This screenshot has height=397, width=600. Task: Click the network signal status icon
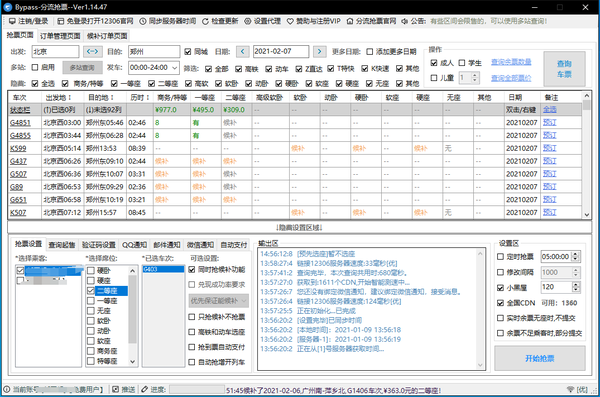[x=570, y=389]
